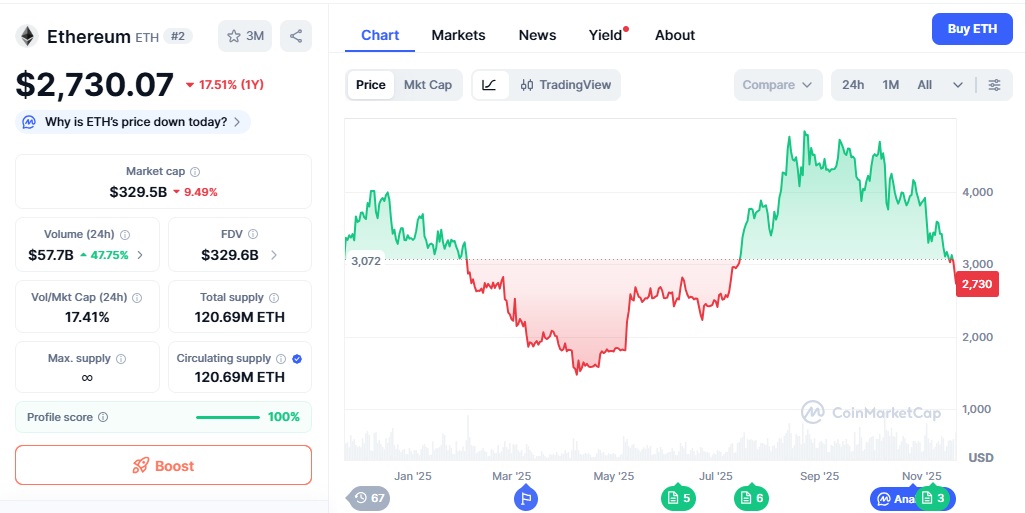
Task: Select the Mkt Cap toggle
Action: pos(428,85)
